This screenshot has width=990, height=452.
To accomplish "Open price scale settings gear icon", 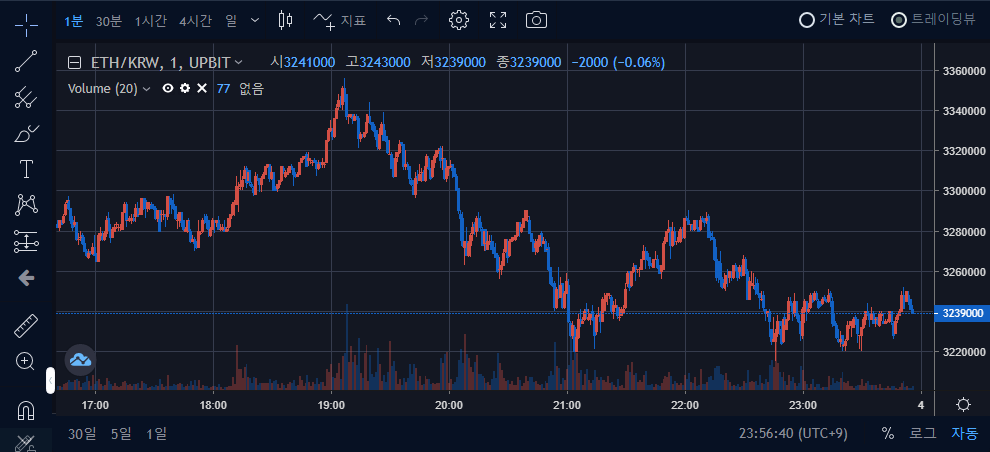I will (x=963, y=404).
